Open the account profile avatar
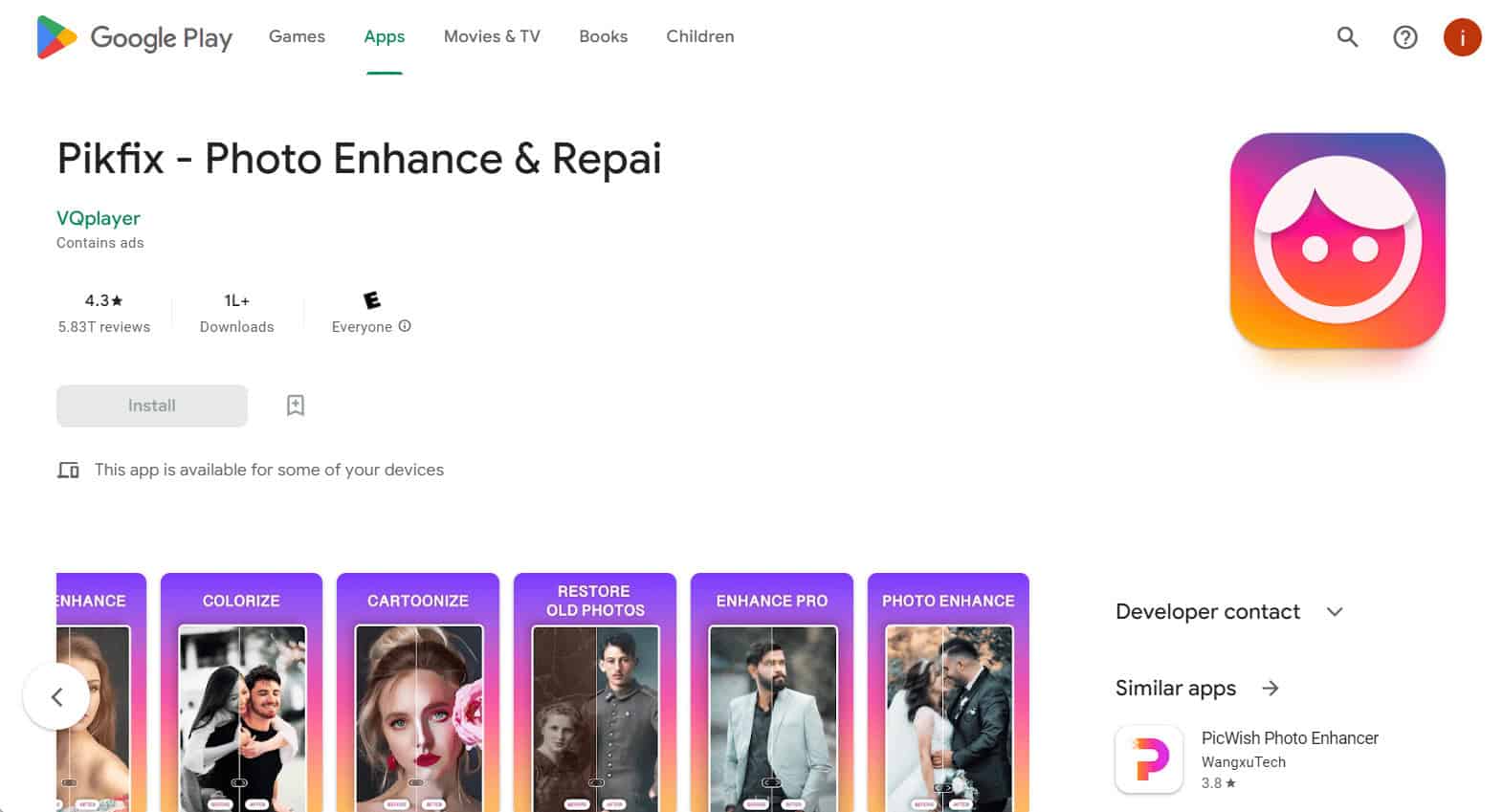This screenshot has height=812, width=1503. pos(1462,37)
